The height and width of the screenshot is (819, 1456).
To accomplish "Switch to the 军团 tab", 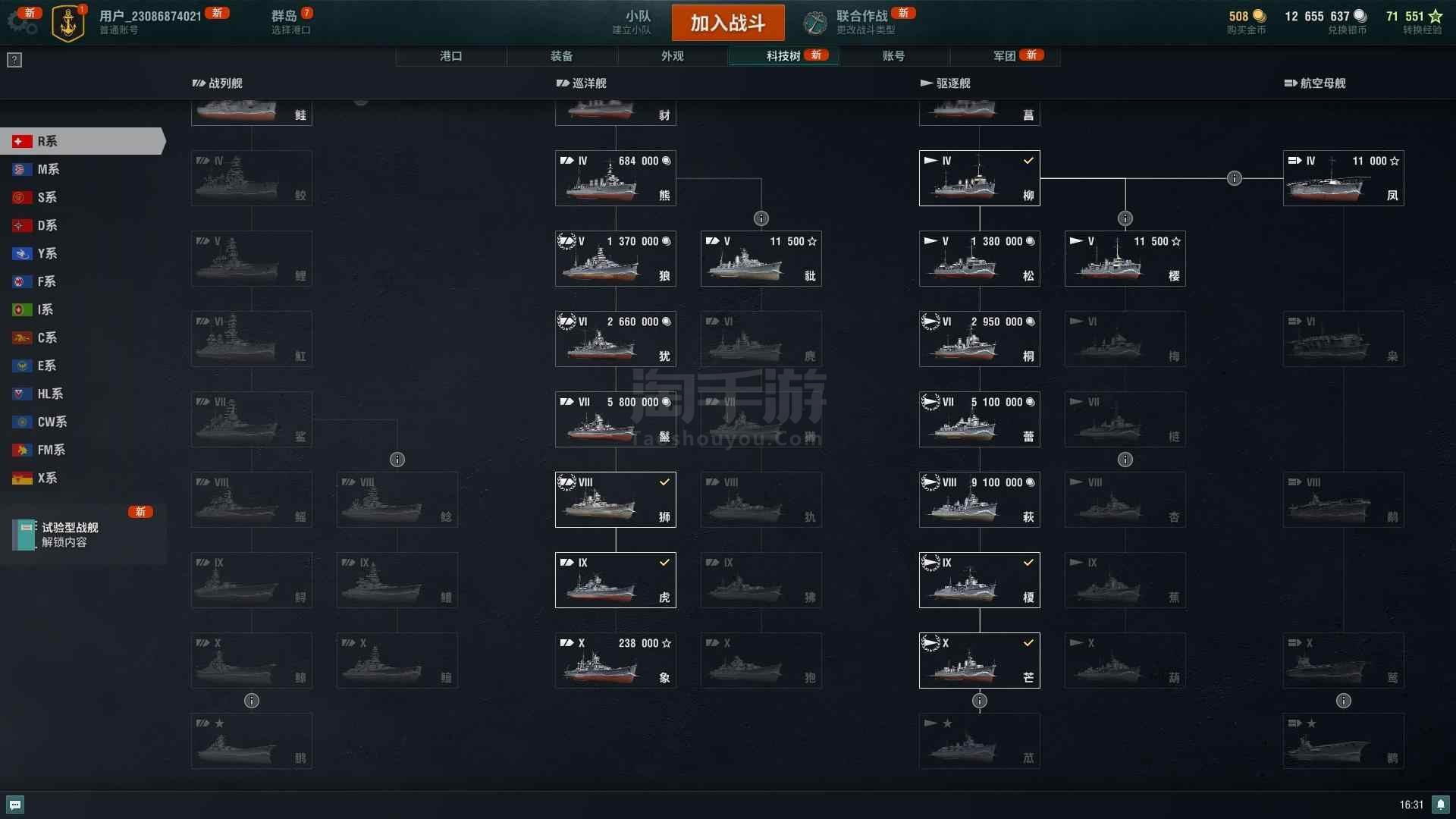I will [x=1005, y=56].
